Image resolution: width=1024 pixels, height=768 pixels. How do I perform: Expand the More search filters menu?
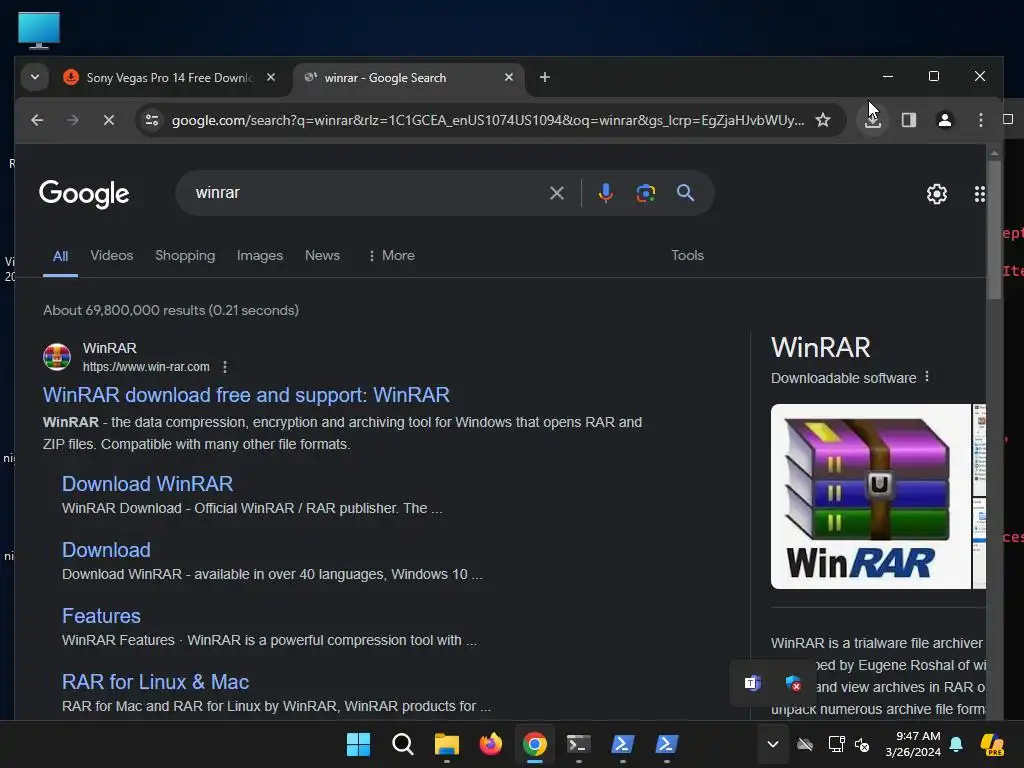391,255
